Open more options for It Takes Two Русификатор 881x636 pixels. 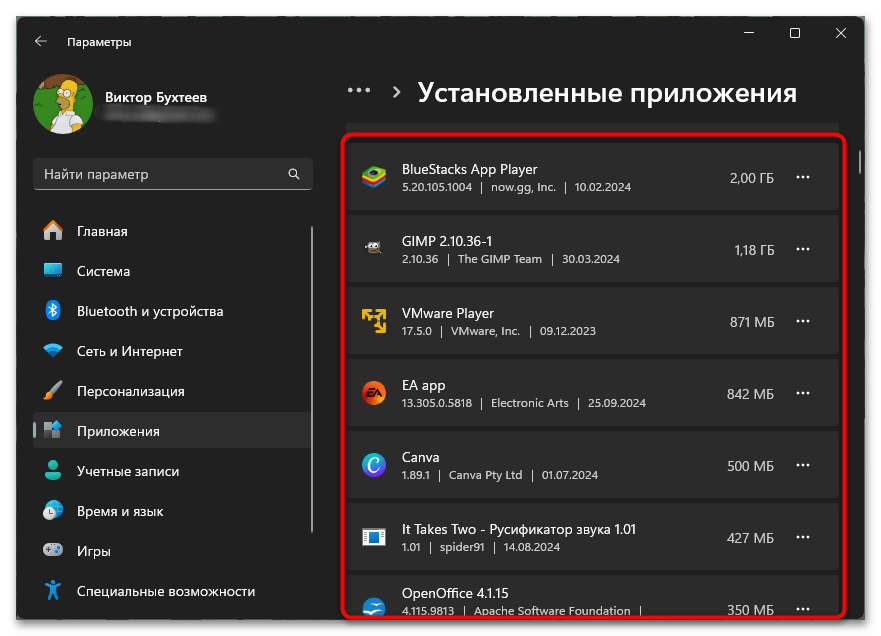[803, 537]
